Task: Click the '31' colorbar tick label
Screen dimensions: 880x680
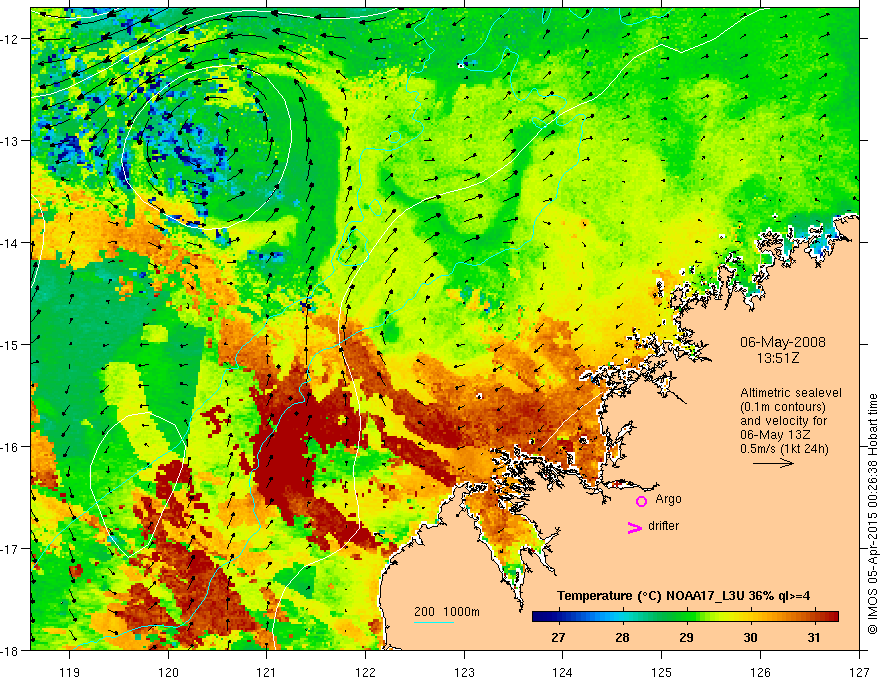Action: (x=814, y=637)
